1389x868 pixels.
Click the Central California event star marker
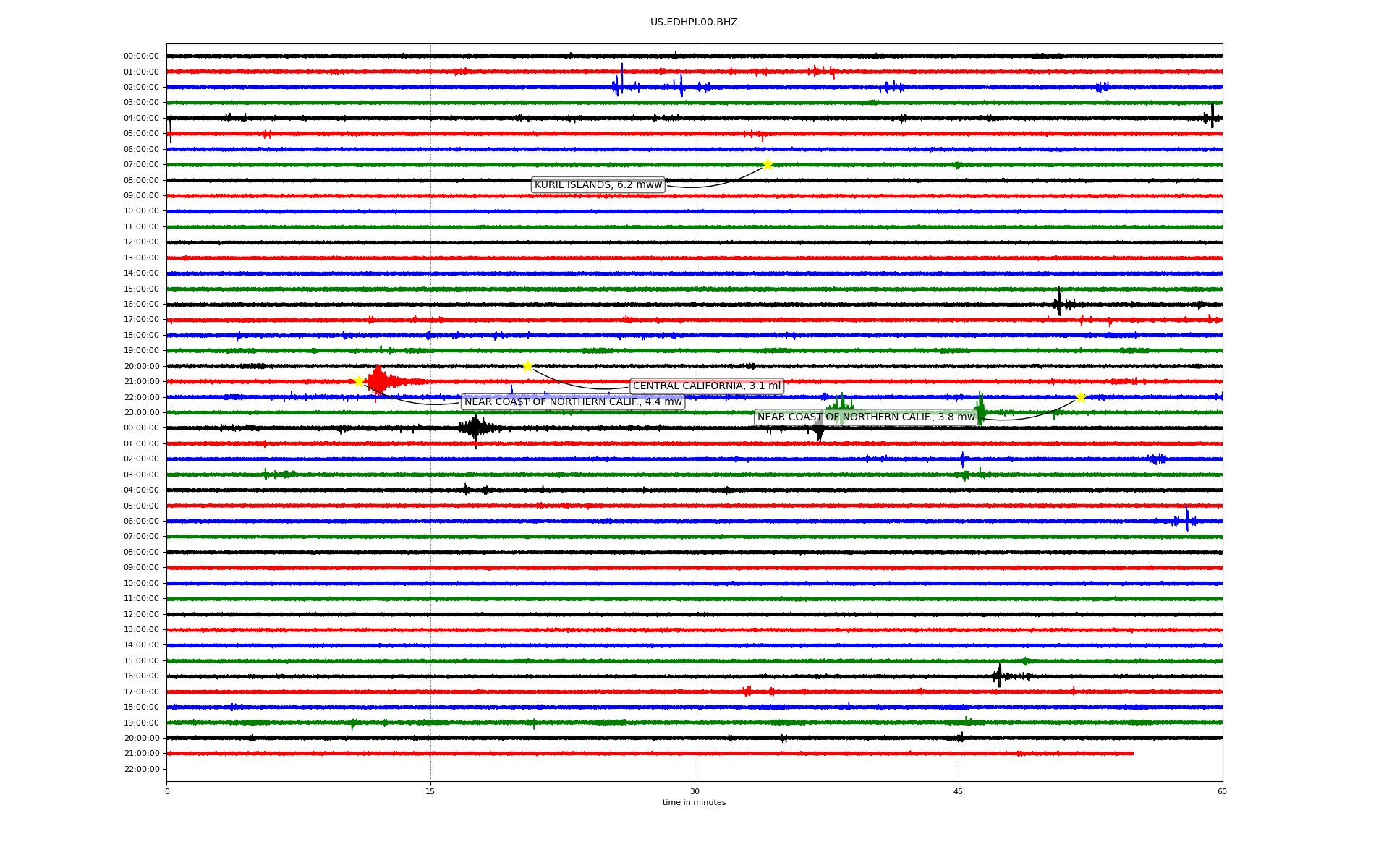(x=527, y=366)
